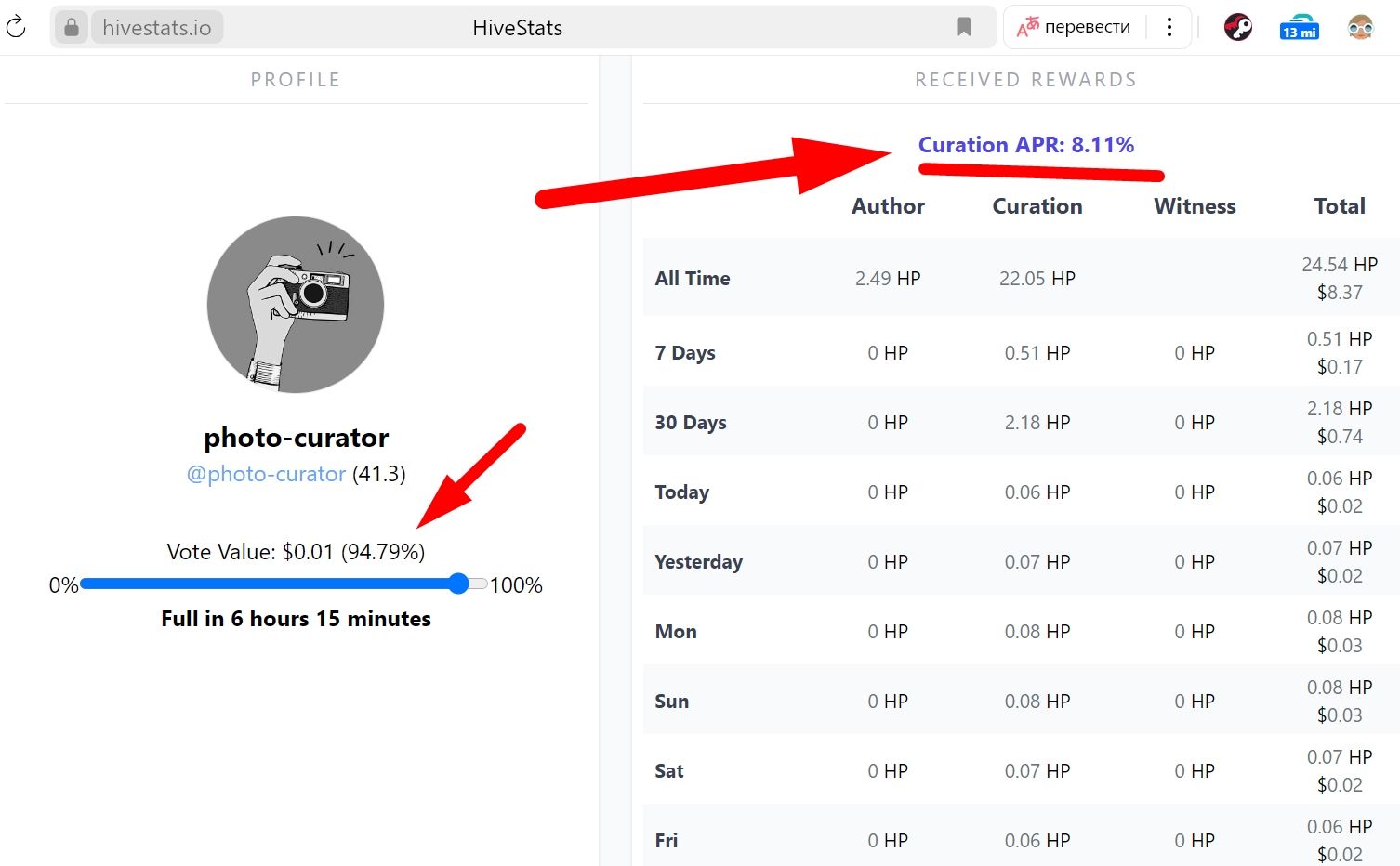Click the photo-curator display name
The image size is (1400, 866).
(296, 437)
